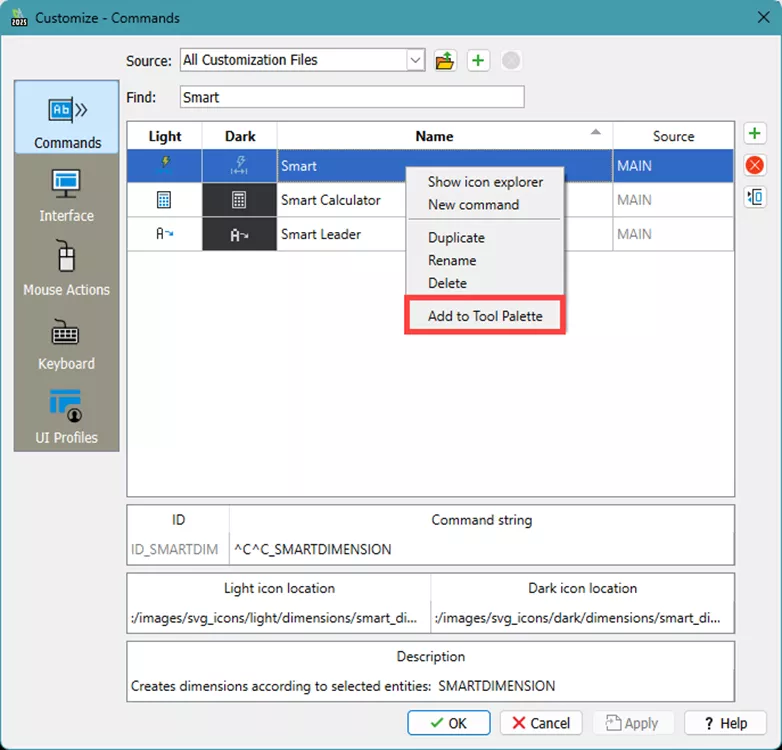Click the open customization file folder icon
782x750 pixels.
point(445,61)
